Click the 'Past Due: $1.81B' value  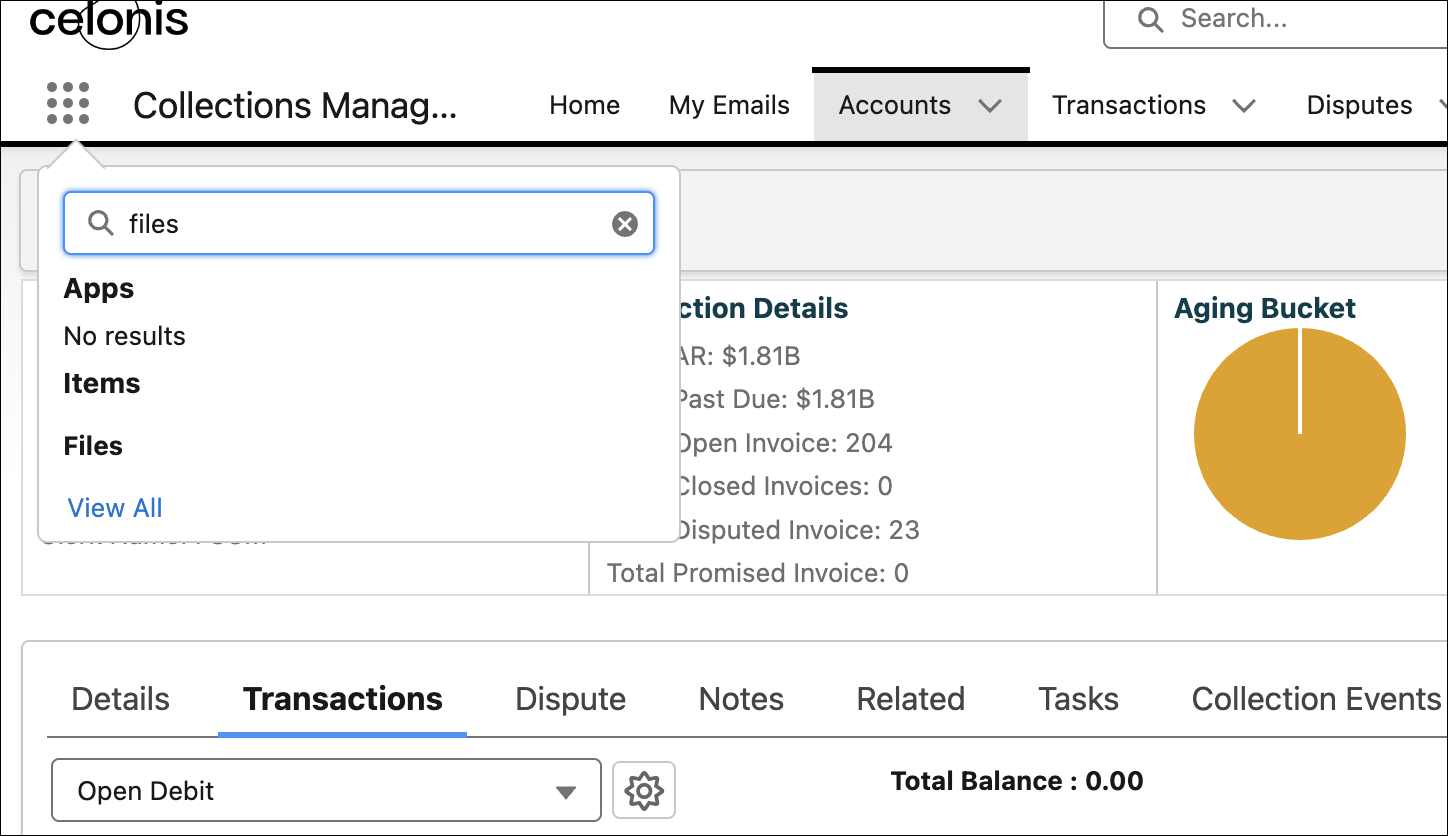775,400
